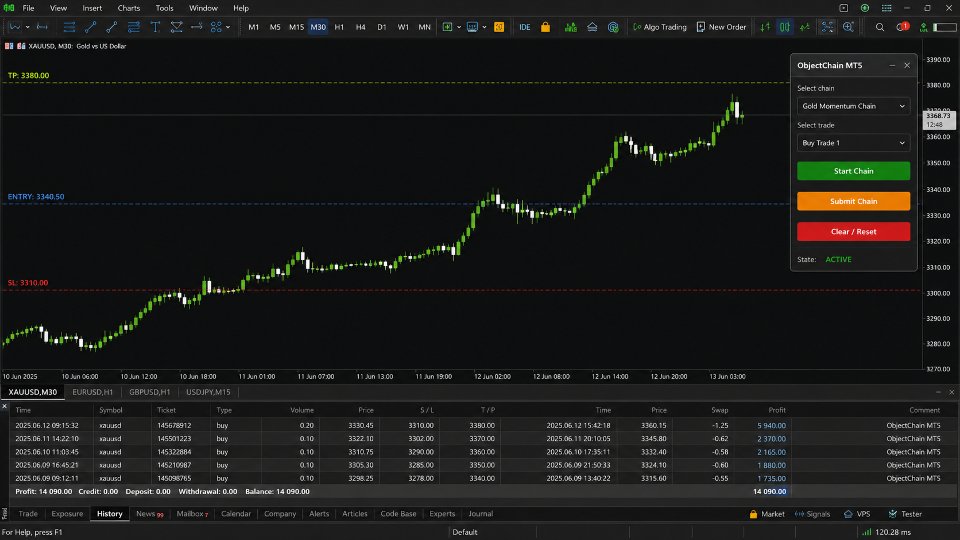Screen dimensions: 960x540
Task: Select the shapes drawing tool
Action: point(176,27)
